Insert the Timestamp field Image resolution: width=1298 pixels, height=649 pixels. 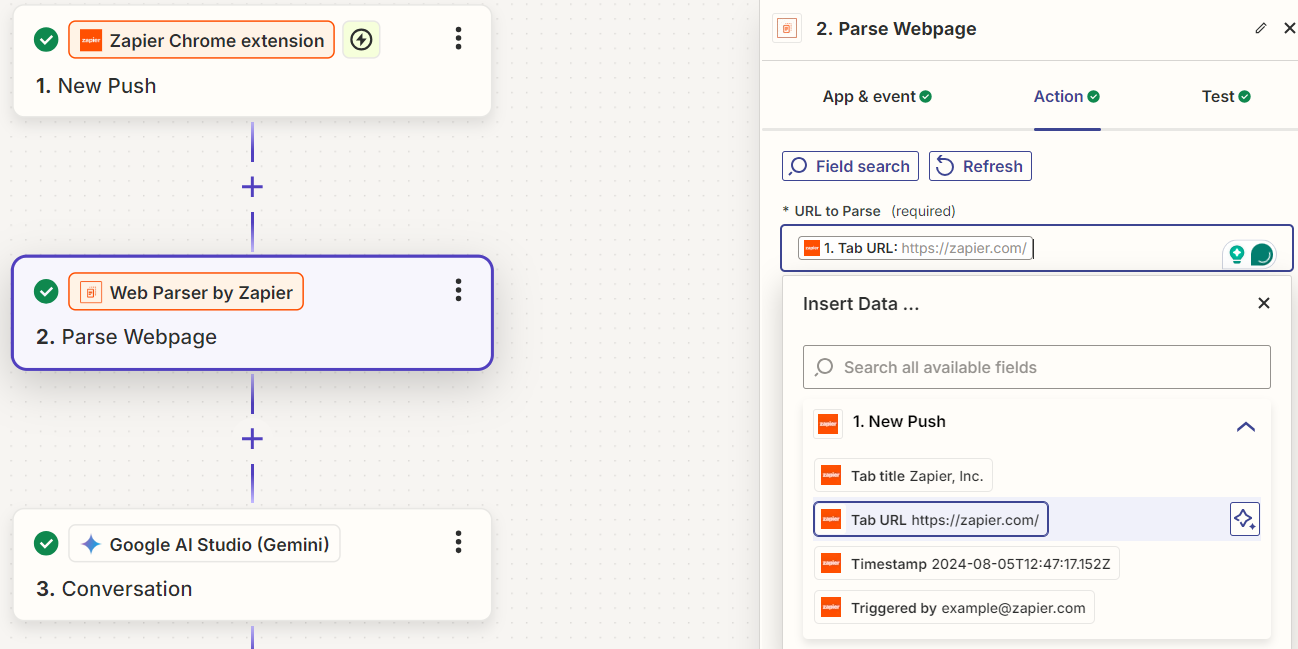967,563
